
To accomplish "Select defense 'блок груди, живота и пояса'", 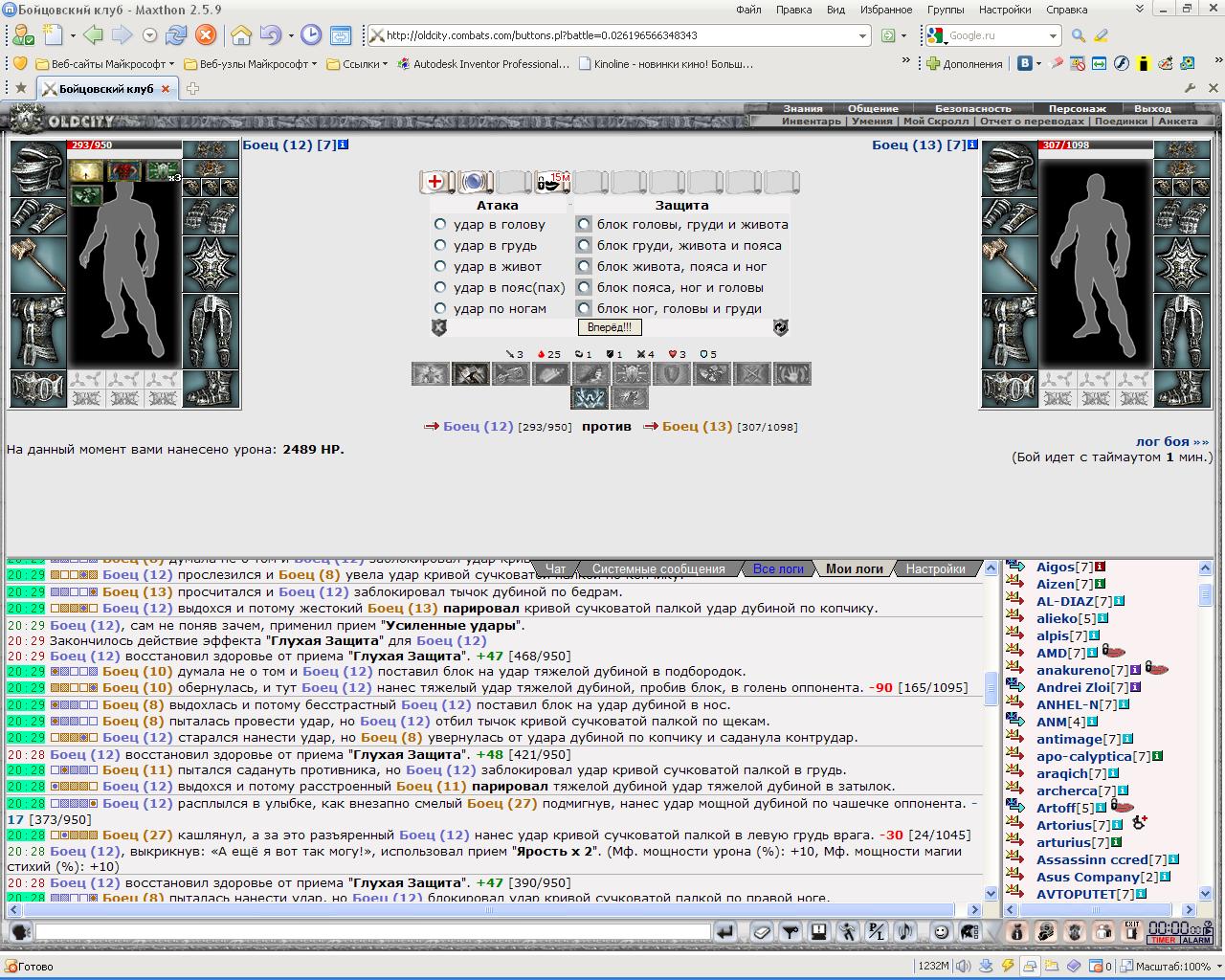I will 583,245.
